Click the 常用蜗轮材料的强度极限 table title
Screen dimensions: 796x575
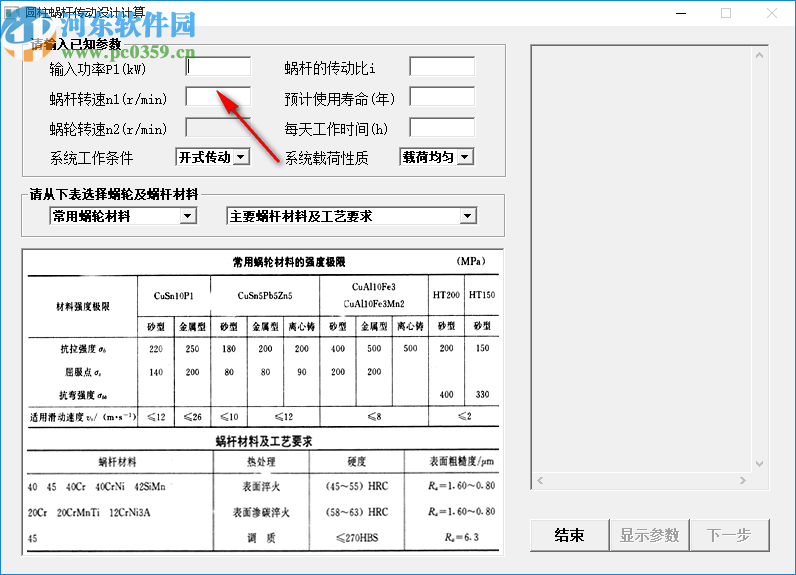pyautogui.click(x=289, y=262)
